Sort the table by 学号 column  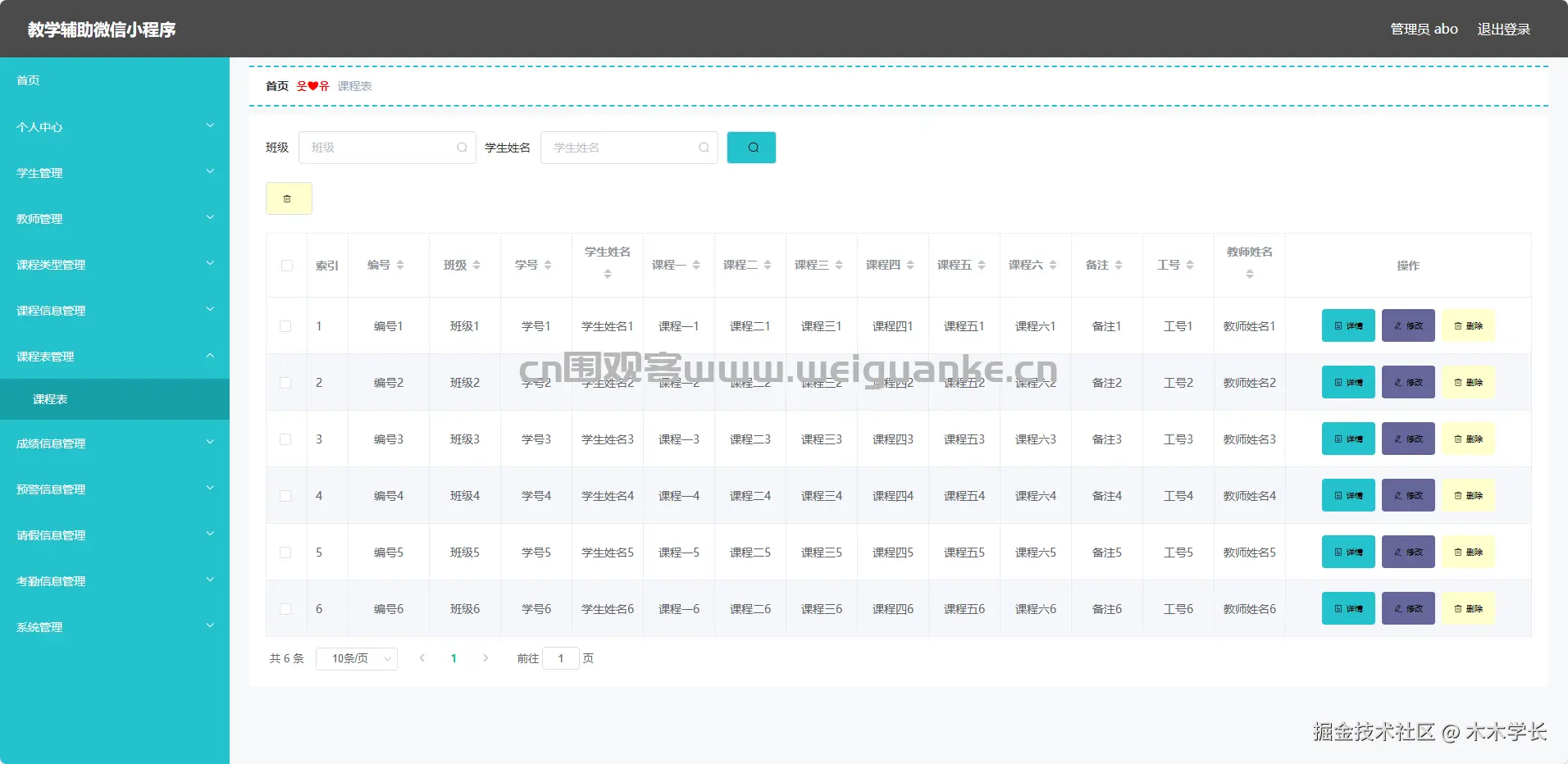pos(550,265)
